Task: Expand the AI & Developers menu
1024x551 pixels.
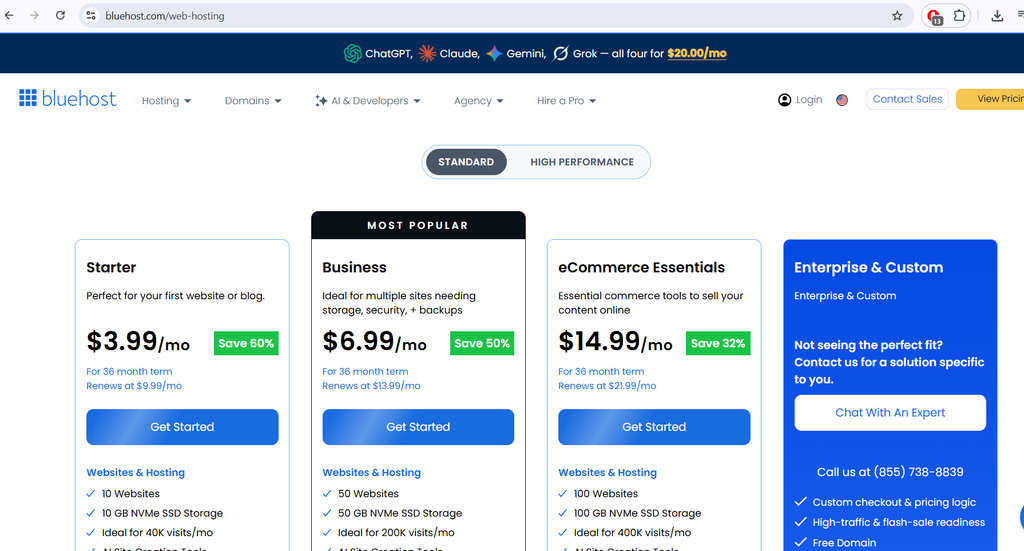Action: 368,101
